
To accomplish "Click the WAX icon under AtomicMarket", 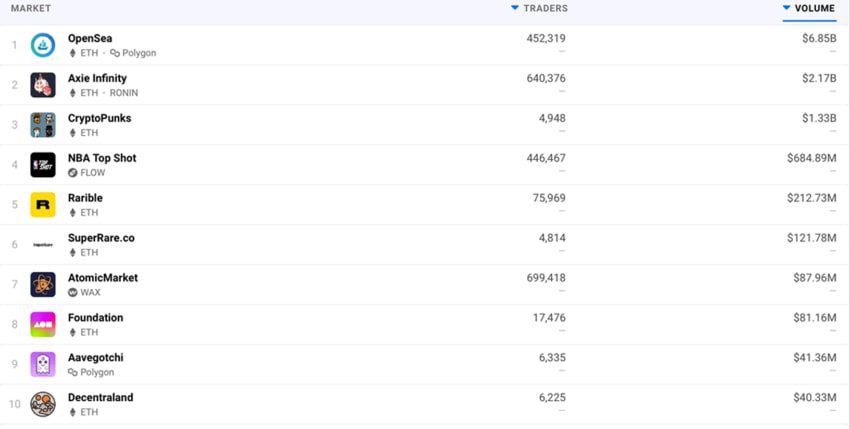I will click(x=73, y=292).
